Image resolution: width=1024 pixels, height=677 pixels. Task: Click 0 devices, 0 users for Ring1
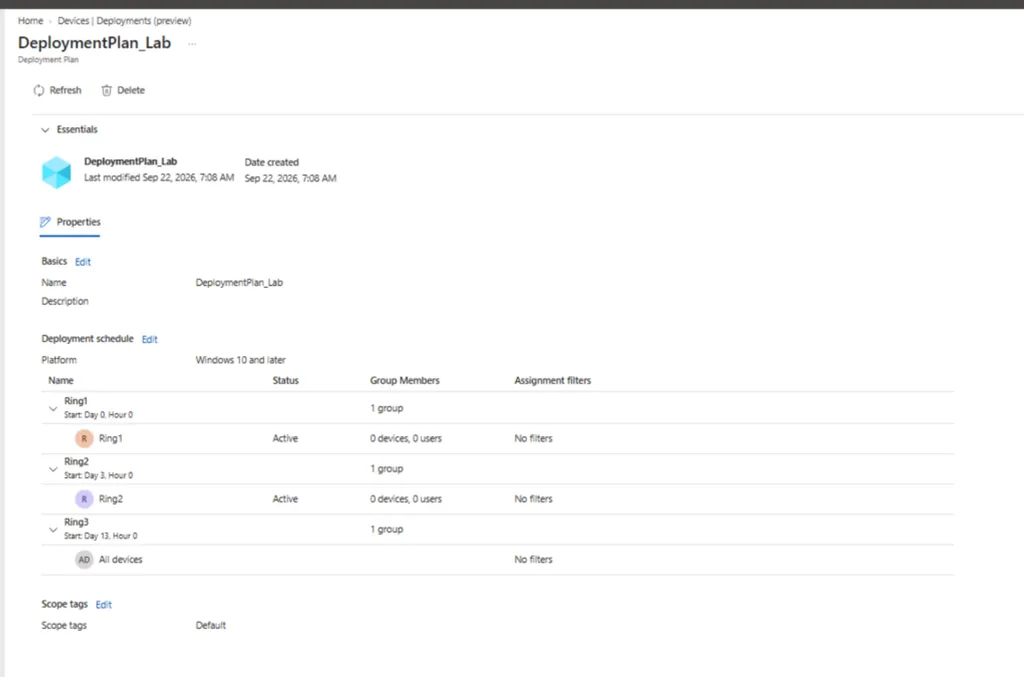pos(406,439)
